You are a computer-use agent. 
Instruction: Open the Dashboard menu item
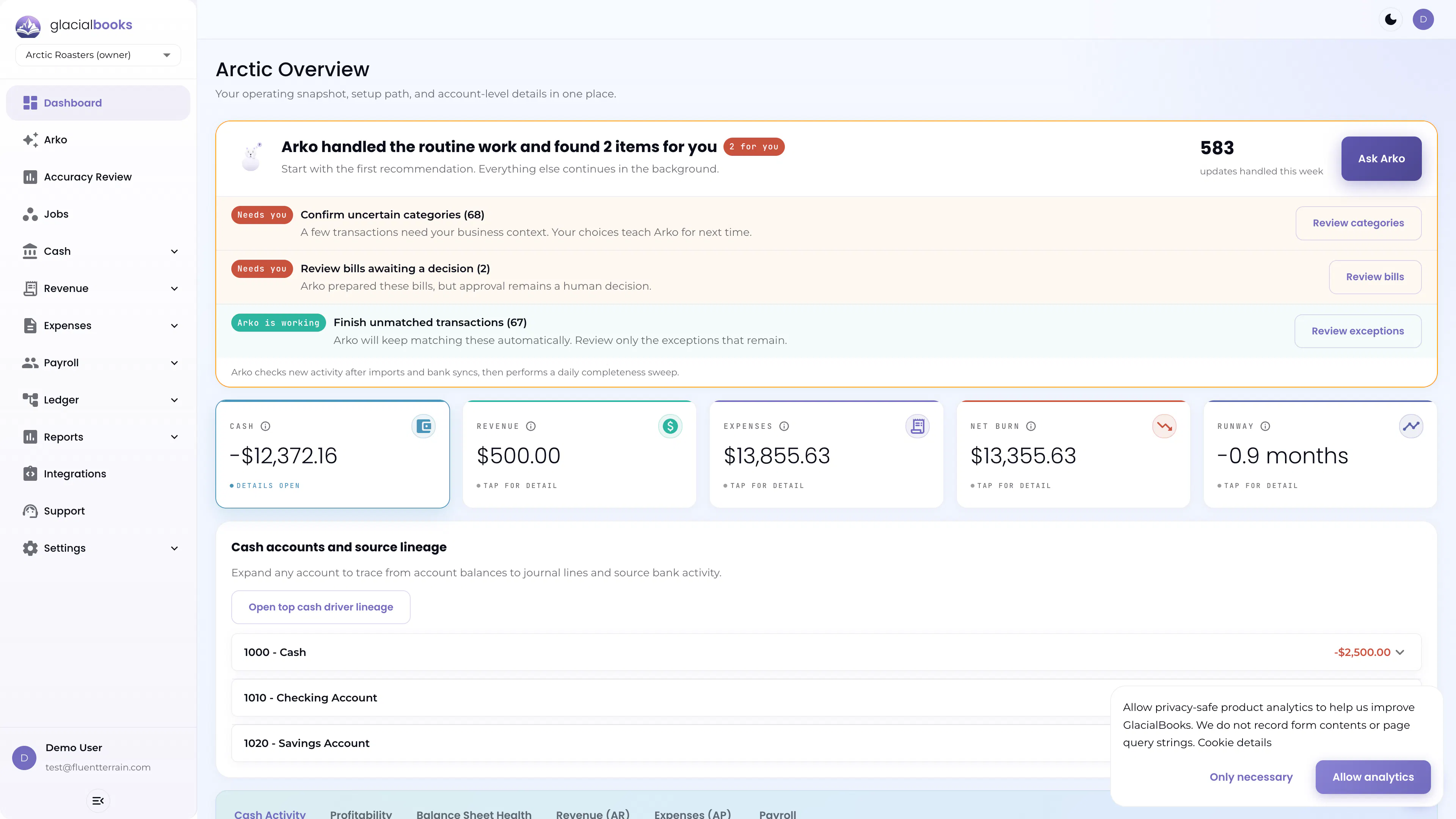tap(98, 103)
